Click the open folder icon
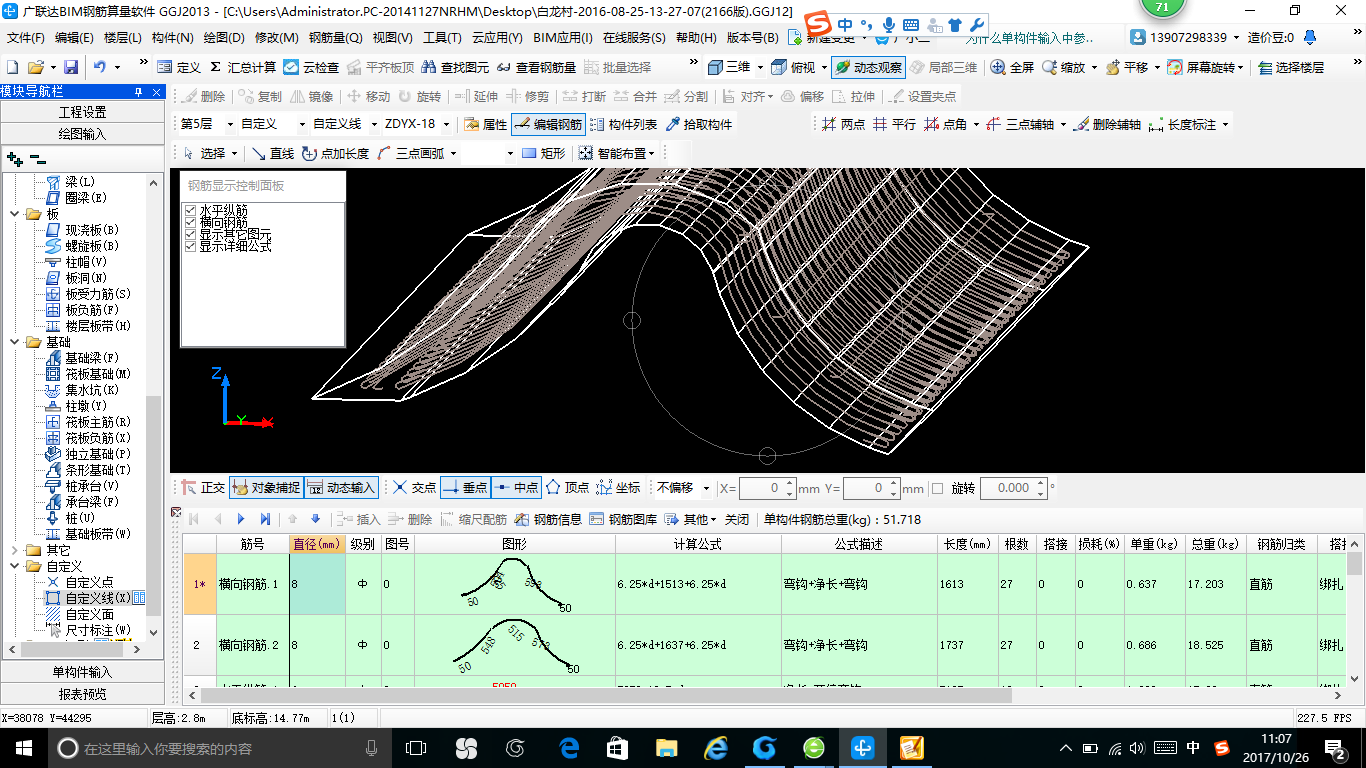The width and height of the screenshot is (1366, 768). 35,67
